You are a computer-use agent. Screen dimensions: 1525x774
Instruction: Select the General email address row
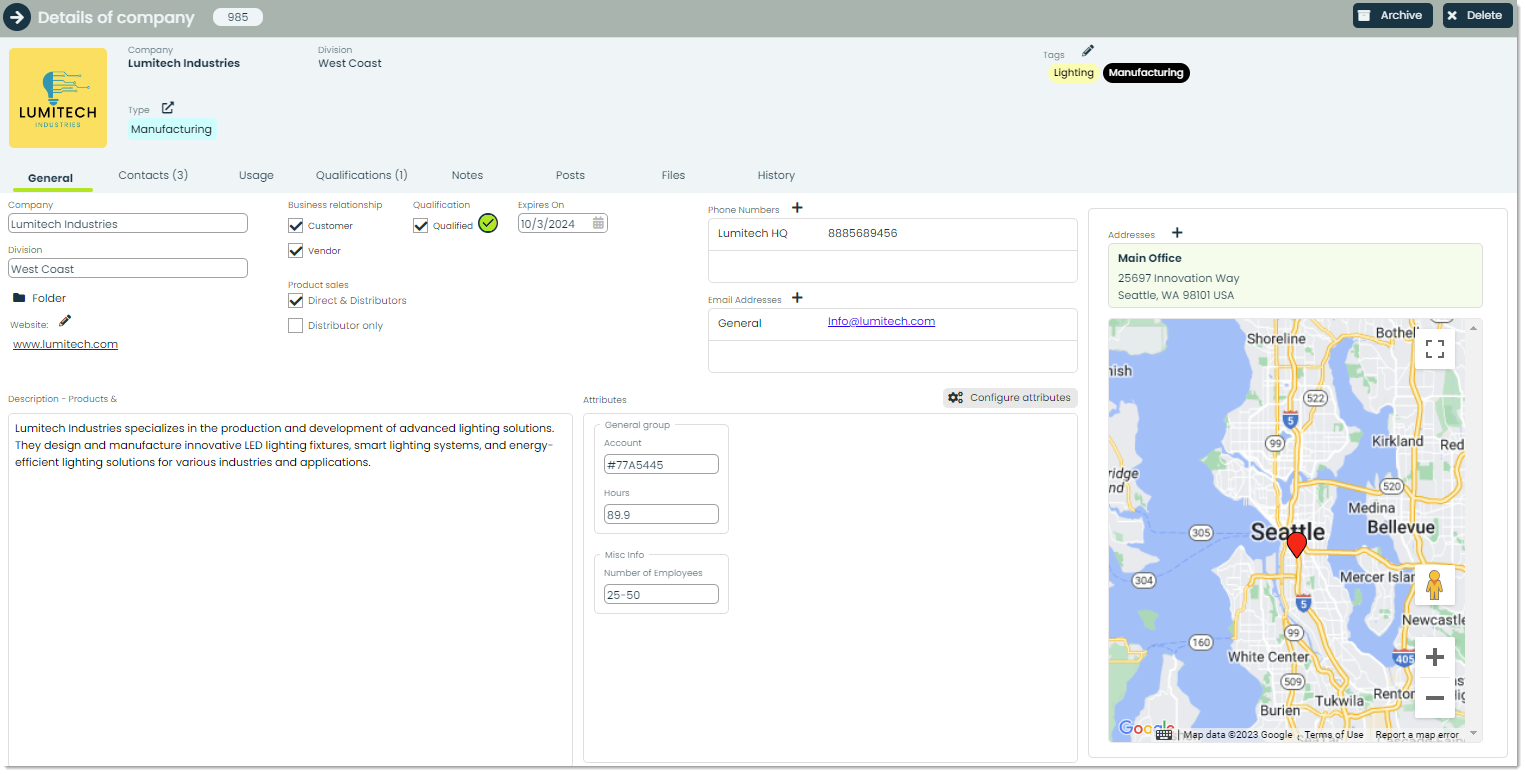(x=892, y=323)
